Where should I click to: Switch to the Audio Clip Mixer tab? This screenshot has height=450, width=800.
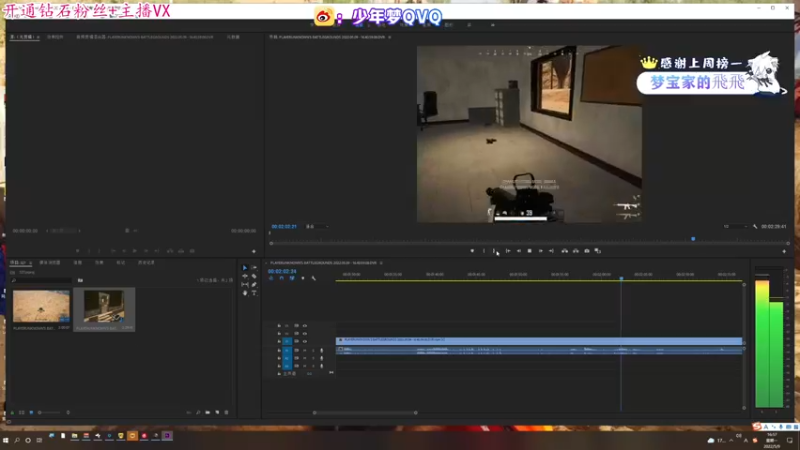click(144, 37)
